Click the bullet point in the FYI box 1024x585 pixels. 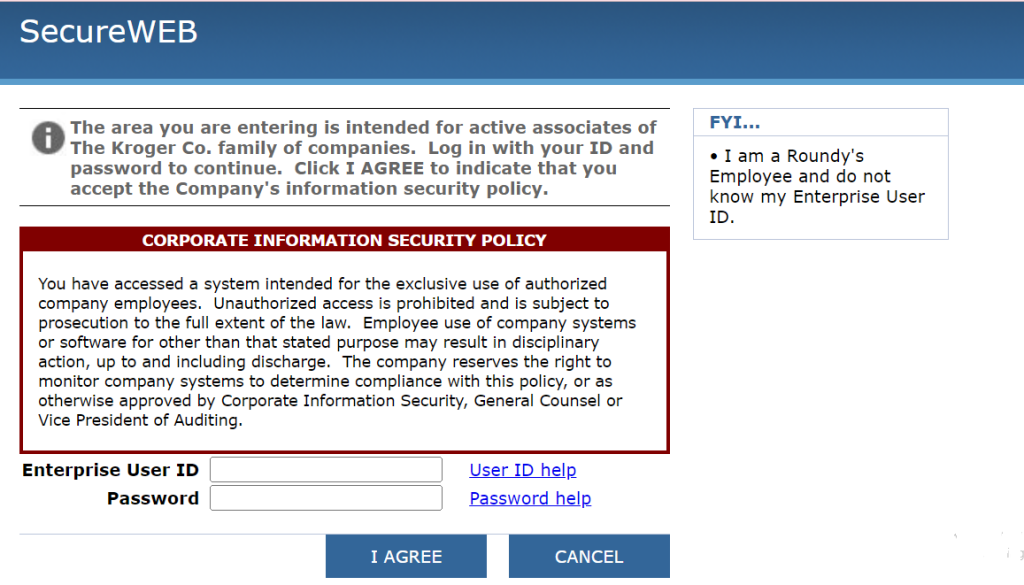[x=714, y=157]
